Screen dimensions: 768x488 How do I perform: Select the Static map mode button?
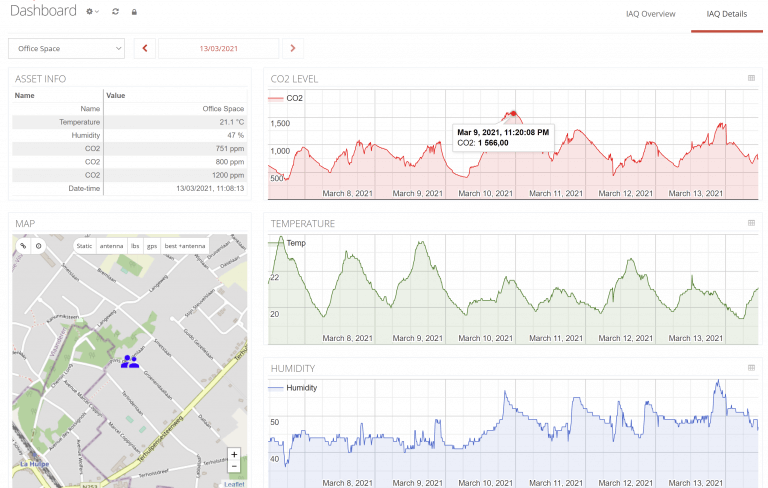[84, 246]
